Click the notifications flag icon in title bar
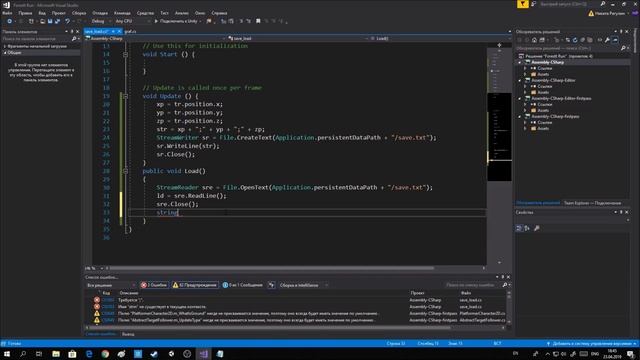This screenshot has width=640, height=360. pyautogui.click(x=523, y=4)
